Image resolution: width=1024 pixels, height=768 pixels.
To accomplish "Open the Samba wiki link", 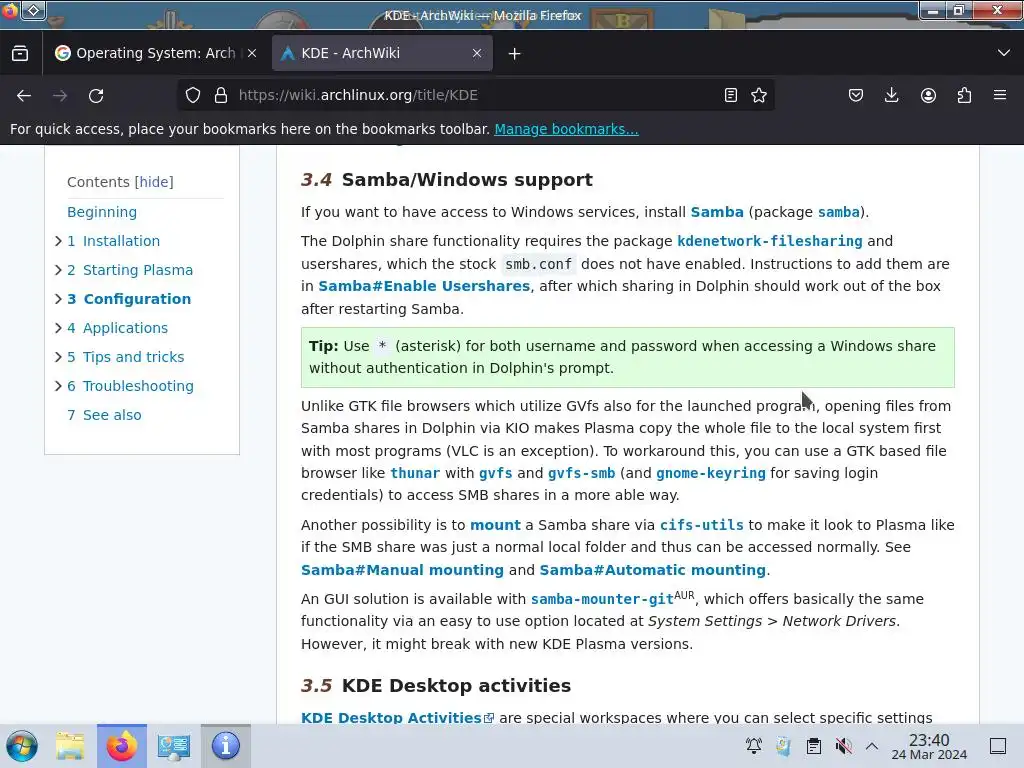I will pos(717,212).
